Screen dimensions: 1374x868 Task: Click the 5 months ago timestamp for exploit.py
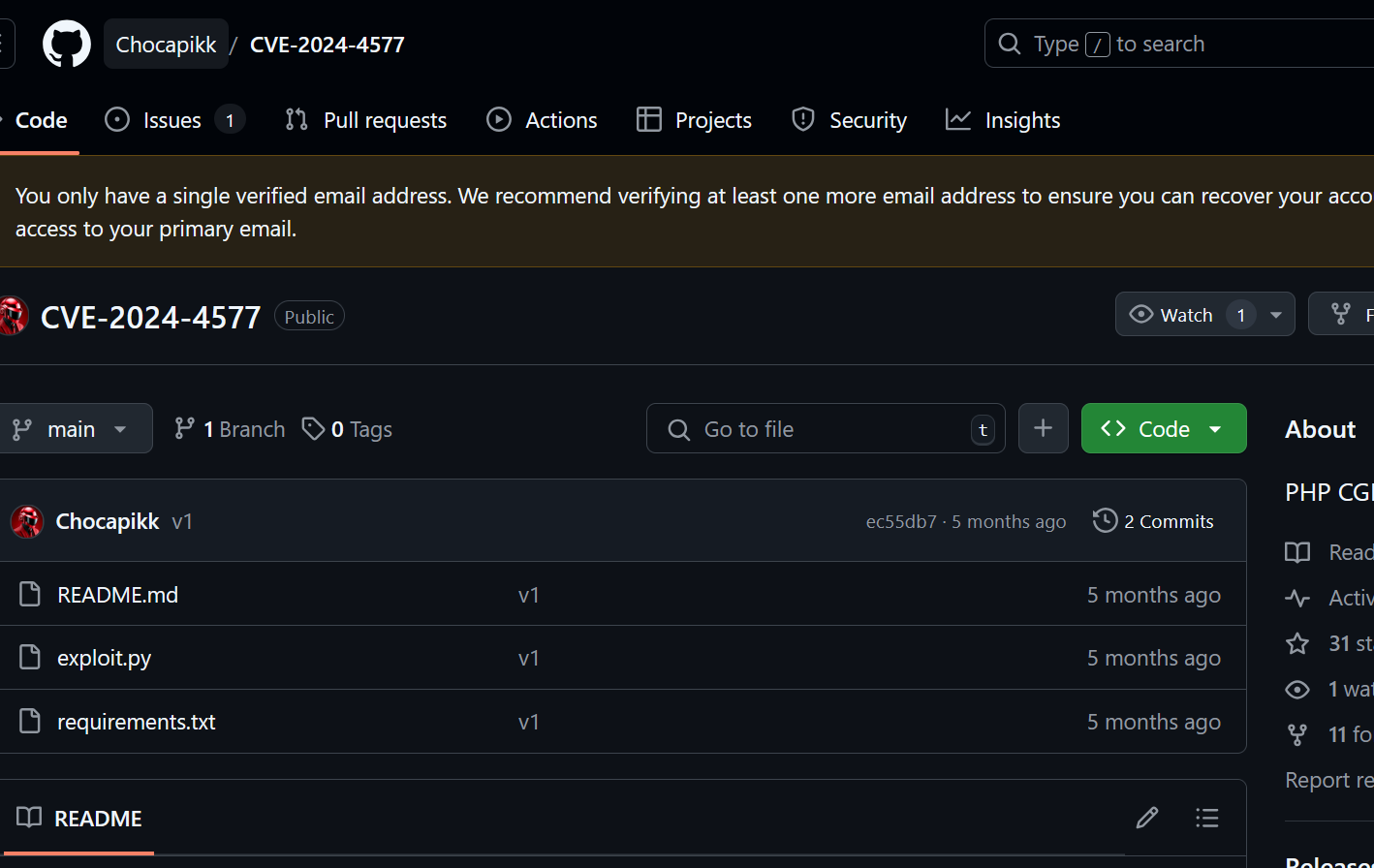(x=1154, y=659)
